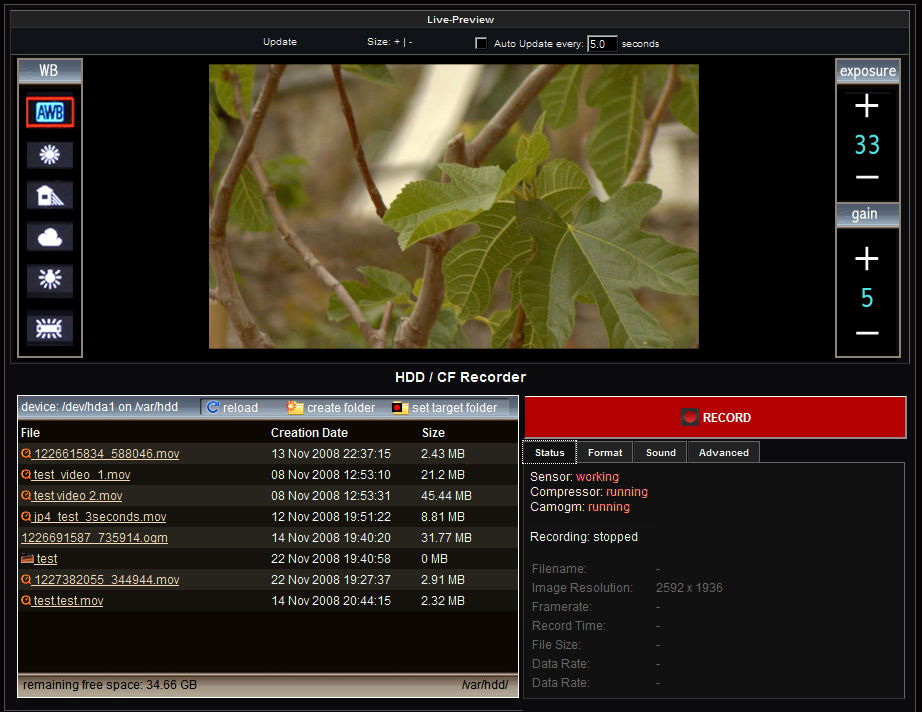Select the AWB auto white balance icon
This screenshot has width=922, height=712.
[50, 113]
